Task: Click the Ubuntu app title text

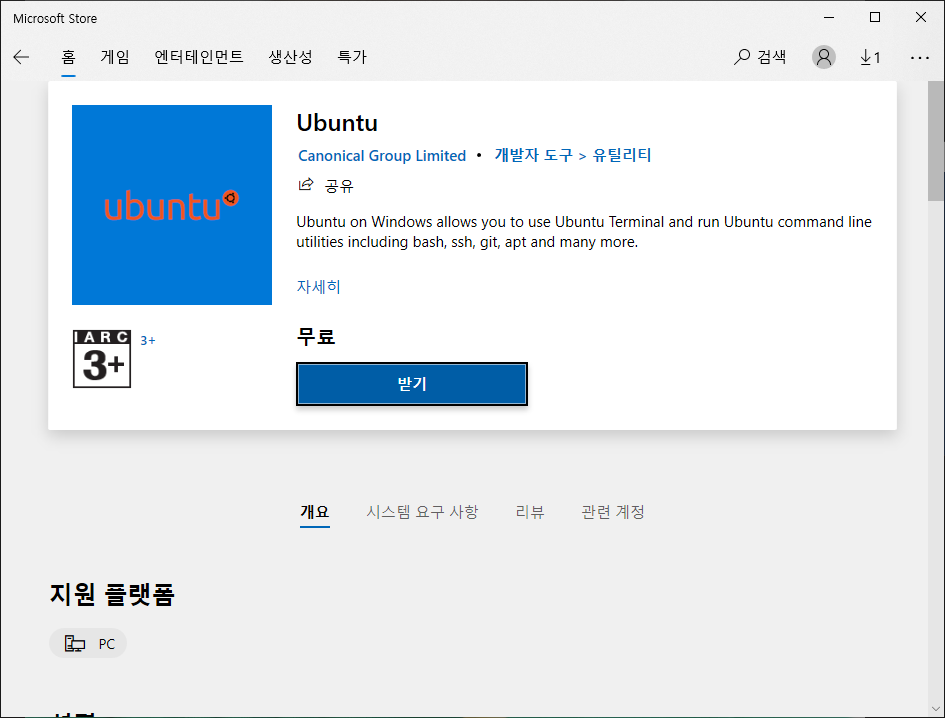Action: tap(337, 123)
